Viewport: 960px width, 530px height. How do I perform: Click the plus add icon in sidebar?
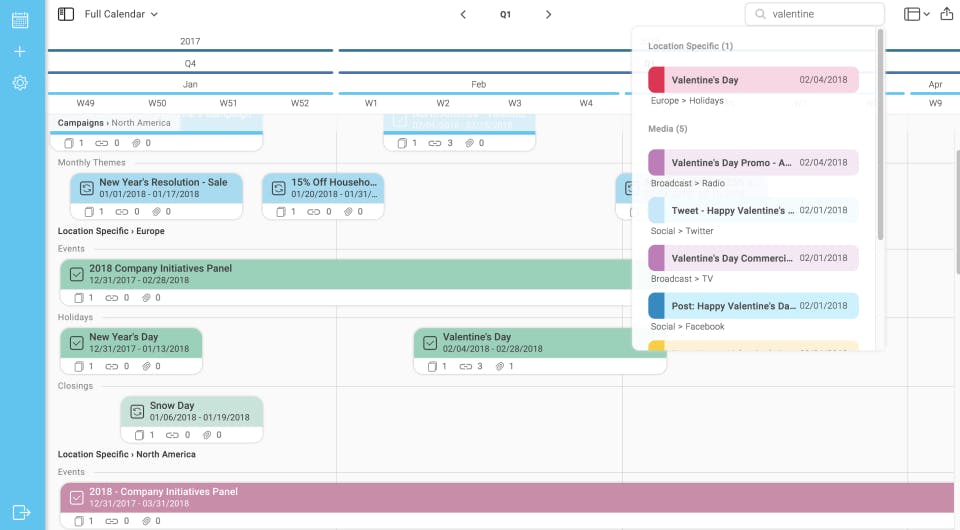click(20, 51)
